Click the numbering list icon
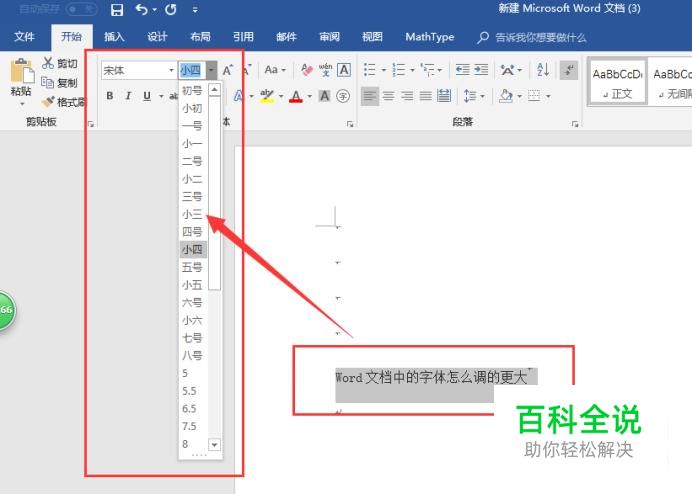 pyautogui.click(x=399, y=70)
